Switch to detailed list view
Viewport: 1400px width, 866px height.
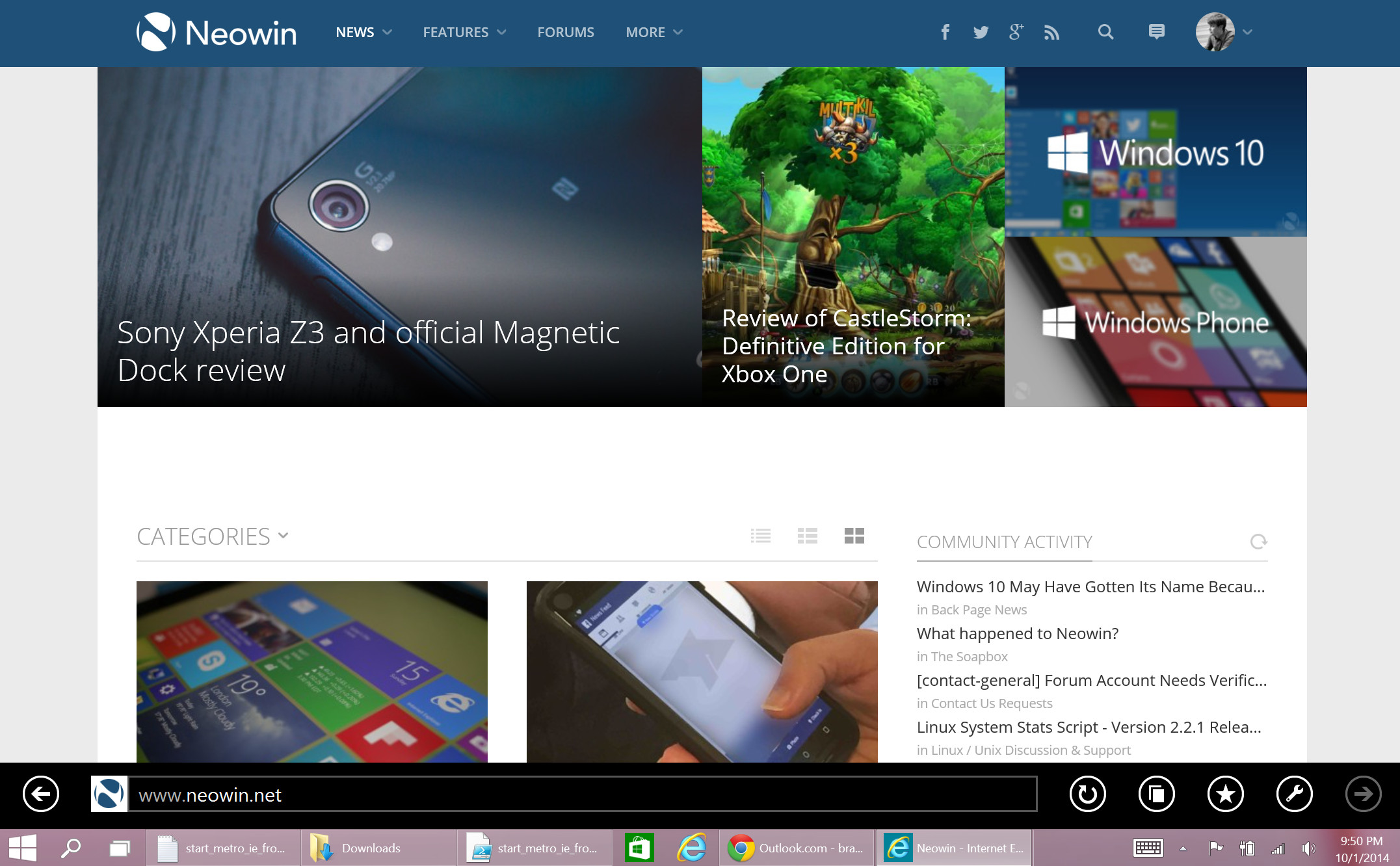(807, 536)
